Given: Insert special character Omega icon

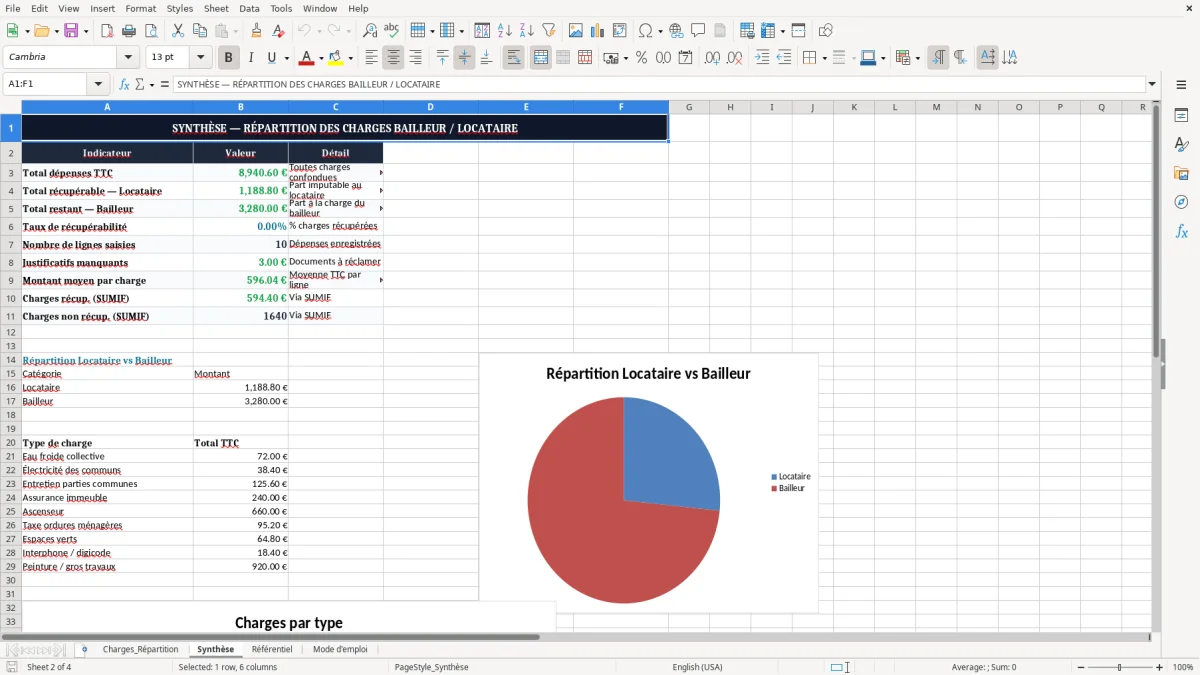Looking at the screenshot, I should [645, 31].
